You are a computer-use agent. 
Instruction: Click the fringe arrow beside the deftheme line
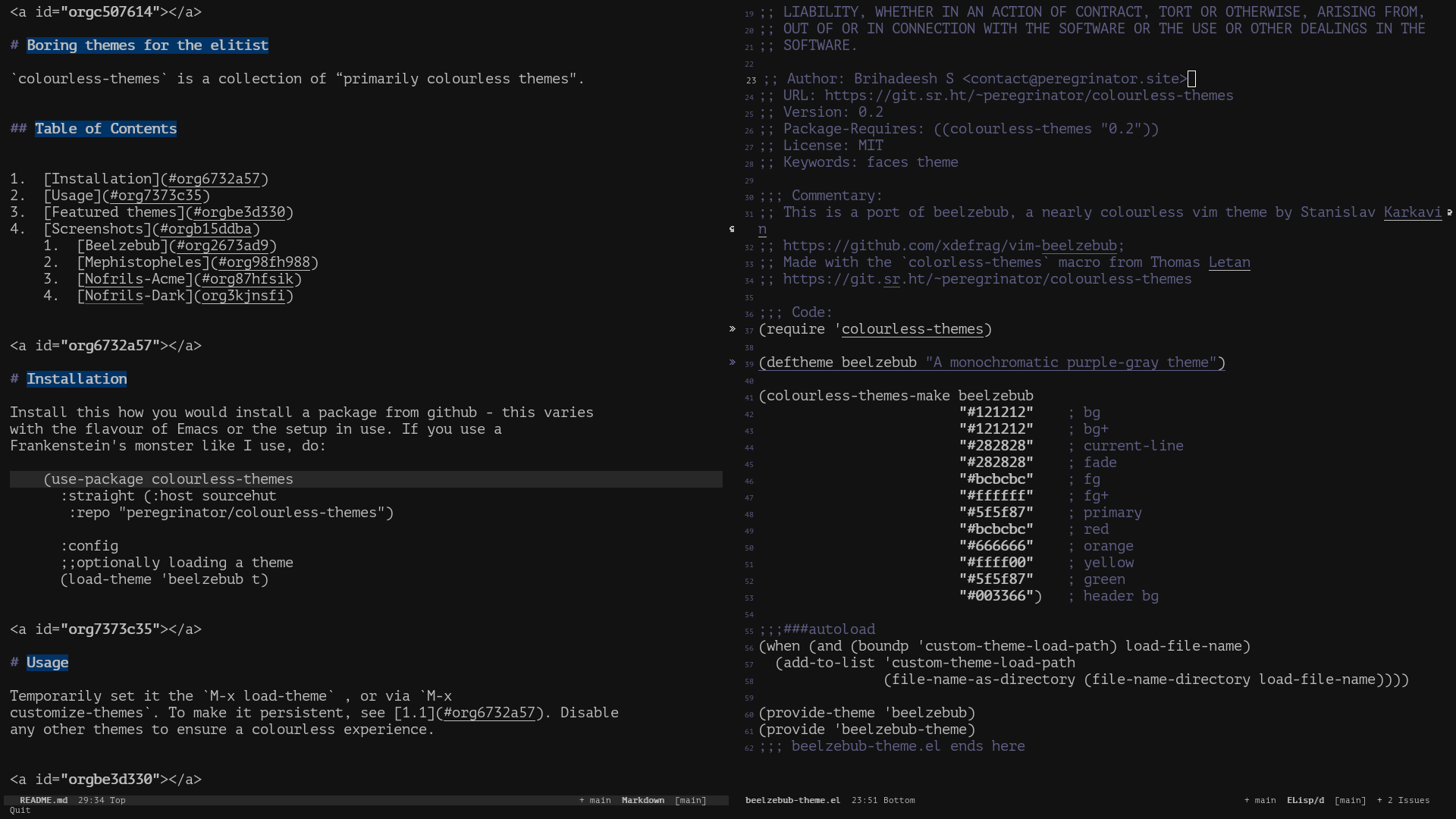[x=733, y=362]
